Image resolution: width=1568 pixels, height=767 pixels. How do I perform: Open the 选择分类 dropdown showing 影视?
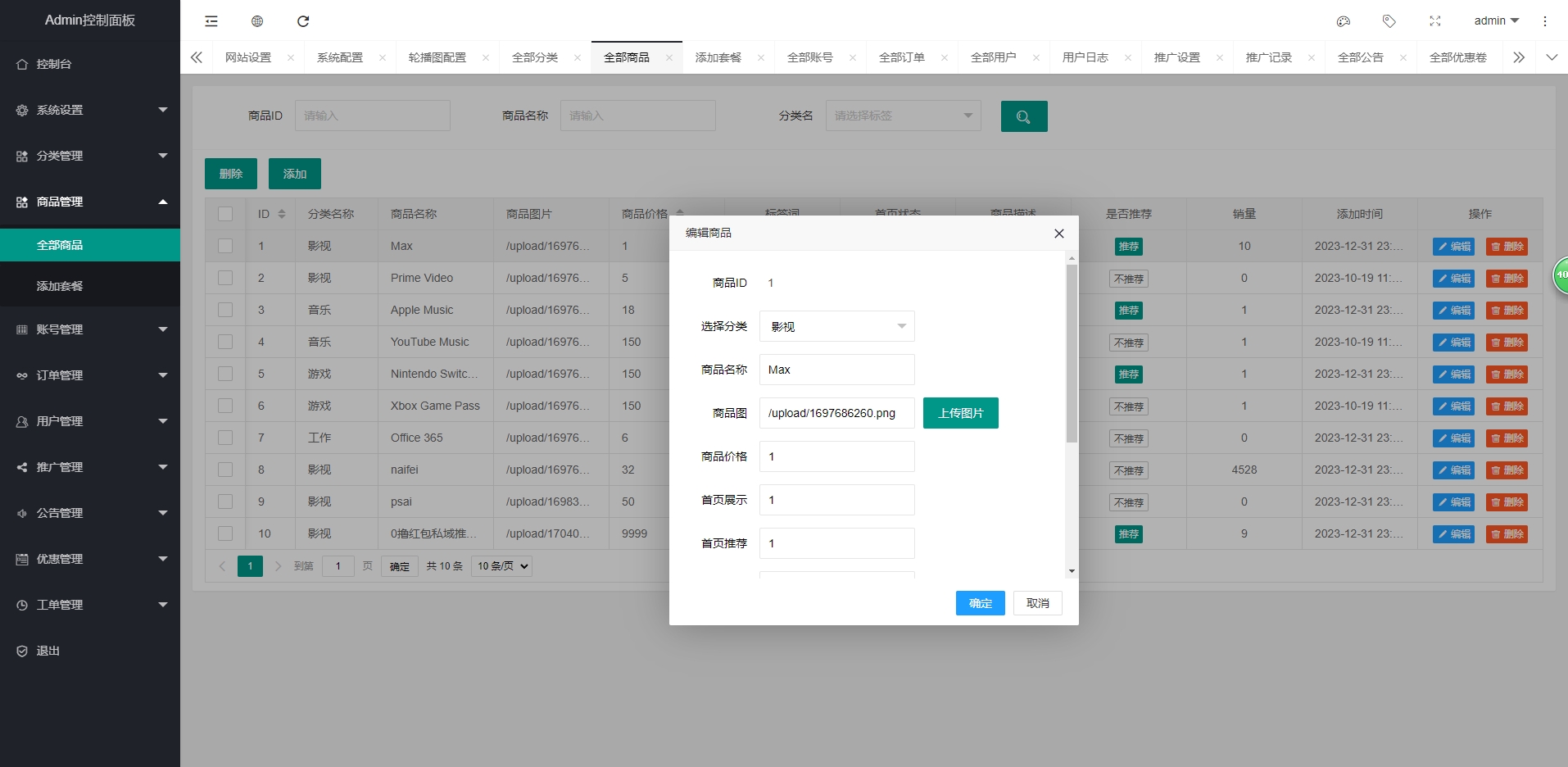[836, 325]
